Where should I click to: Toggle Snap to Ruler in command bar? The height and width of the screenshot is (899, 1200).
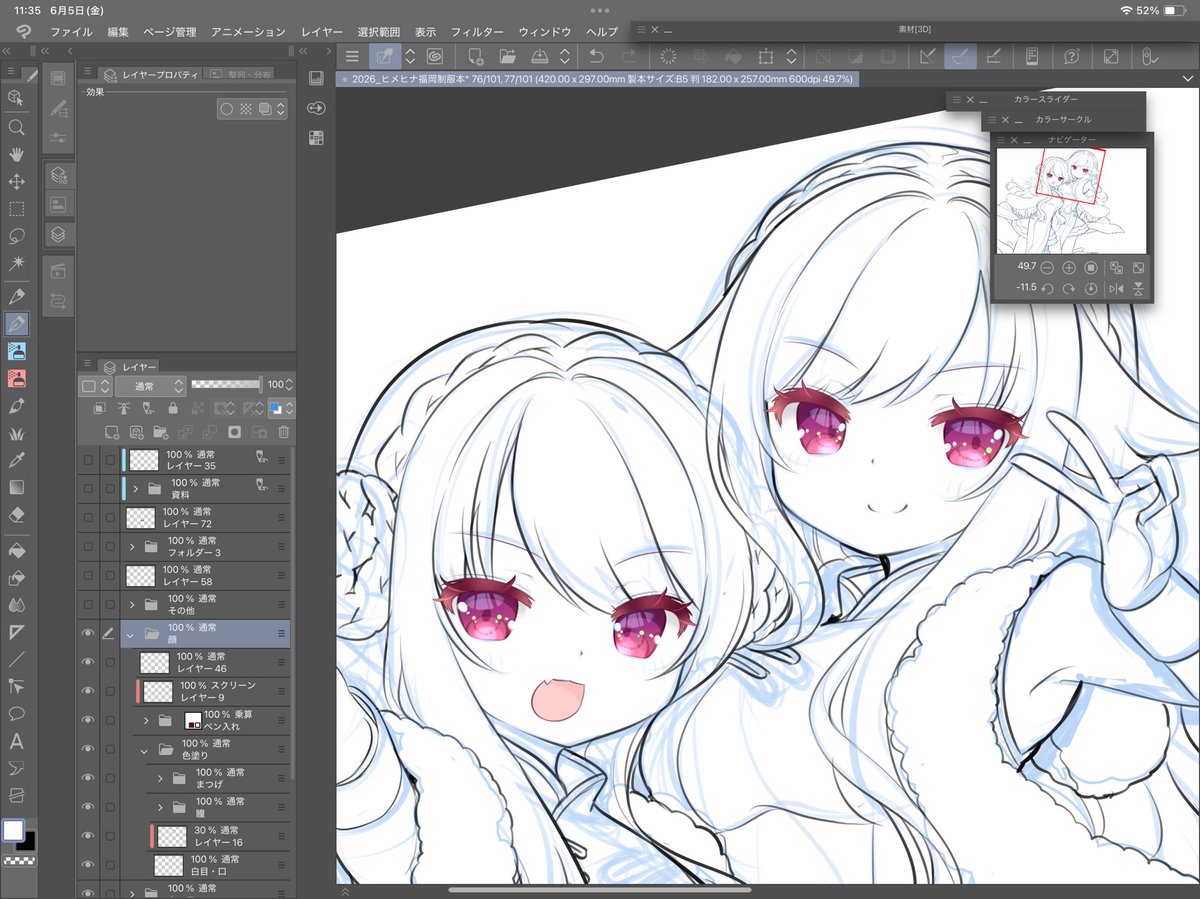[x=926, y=57]
